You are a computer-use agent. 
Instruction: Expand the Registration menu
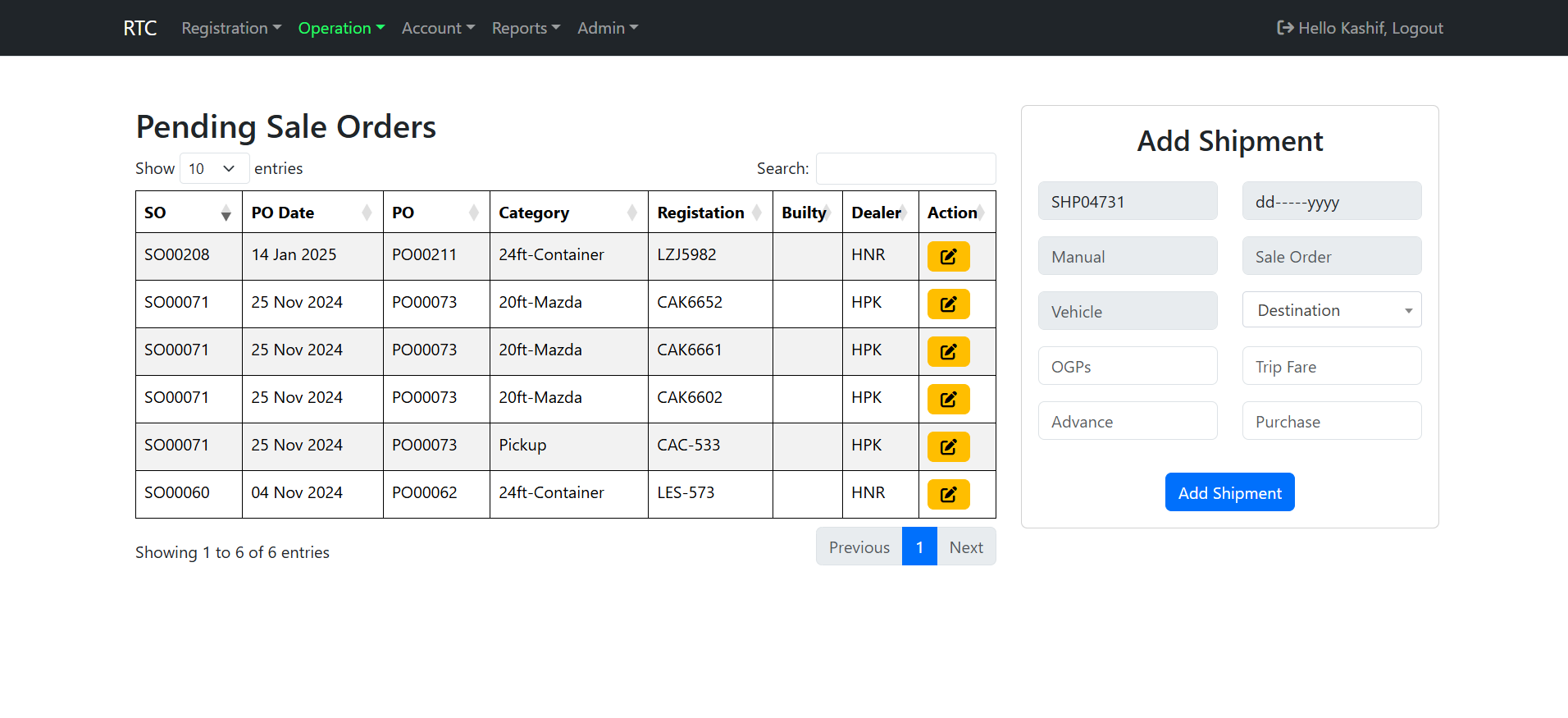pyautogui.click(x=230, y=28)
